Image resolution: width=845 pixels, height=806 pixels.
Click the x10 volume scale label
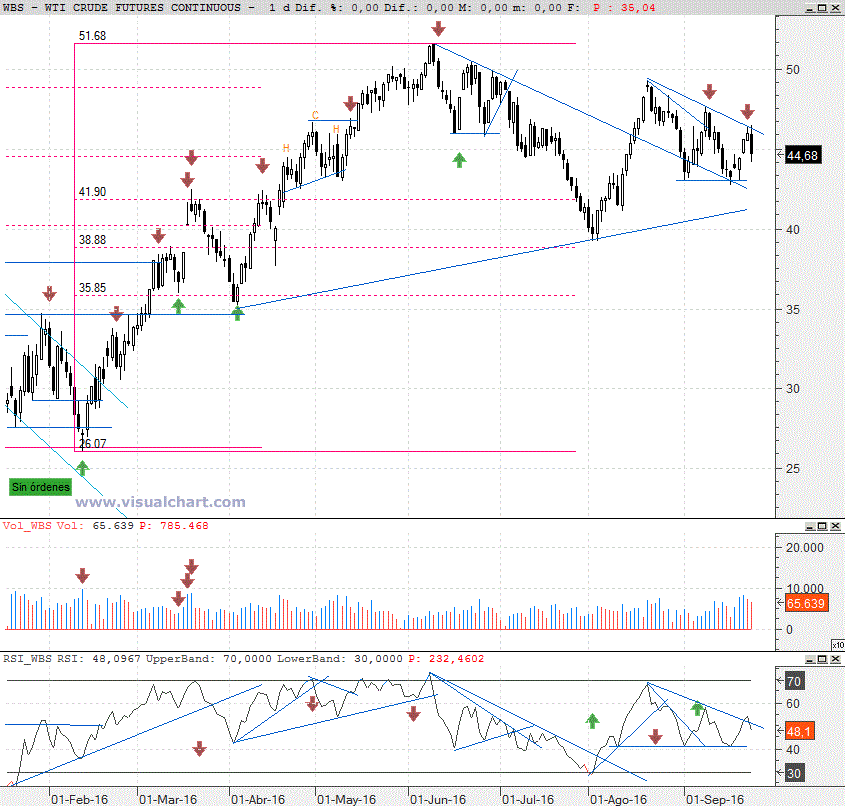coord(838,645)
